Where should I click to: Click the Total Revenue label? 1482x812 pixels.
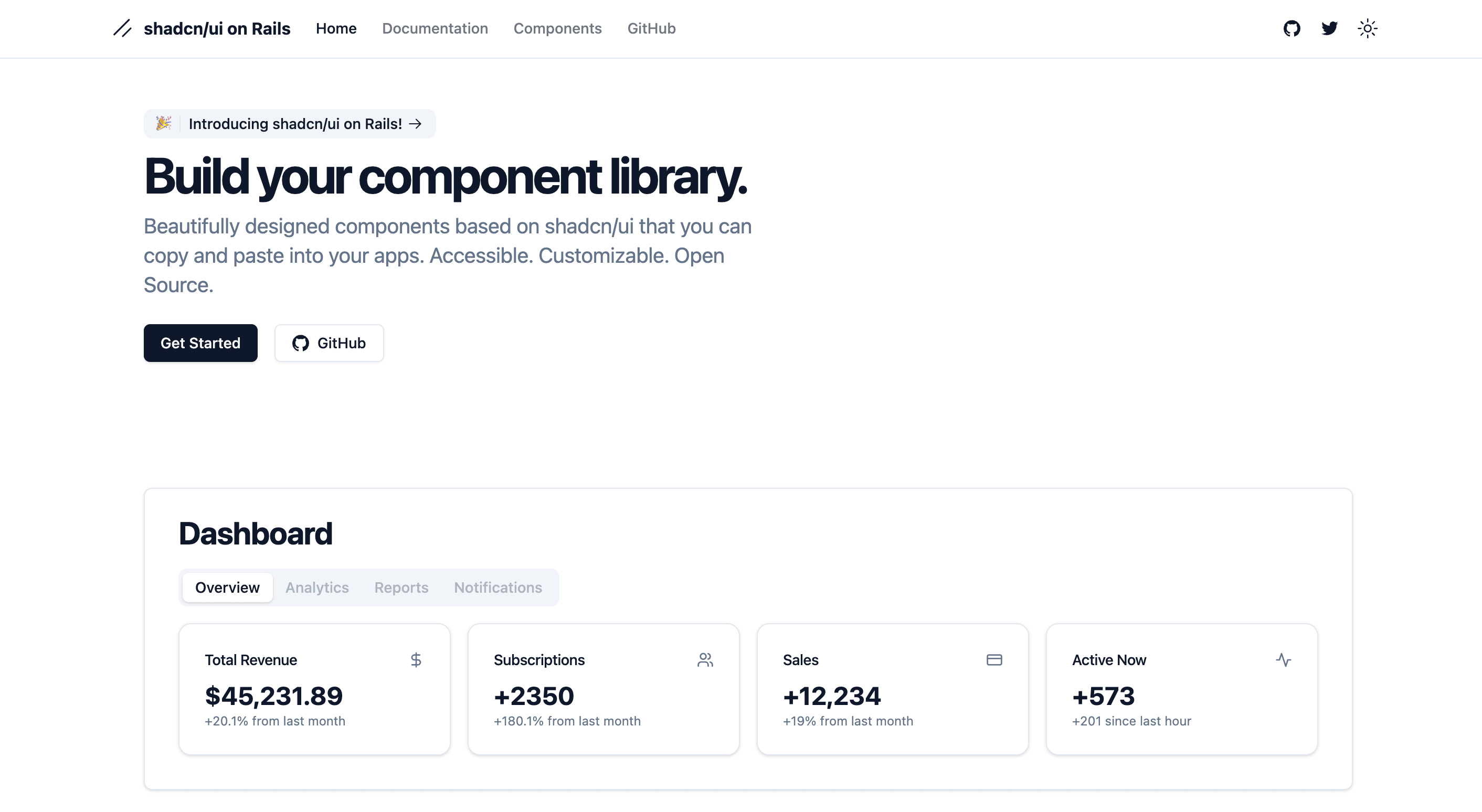pos(251,659)
